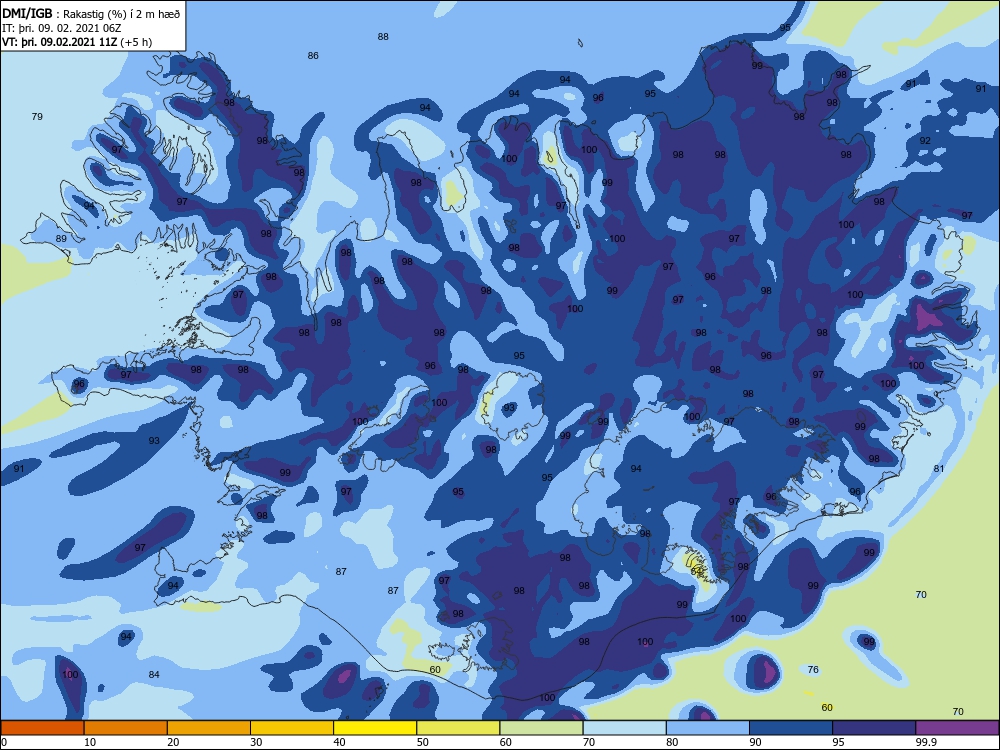The height and width of the screenshot is (750, 1000).
Task: Click the legend tick label '50'
Action: (x=423, y=742)
